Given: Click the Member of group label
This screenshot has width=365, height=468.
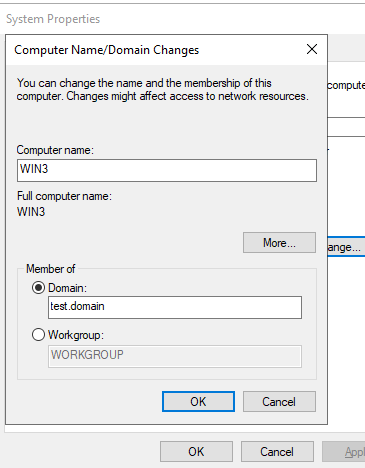Looking at the screenshot, I should [51, 269].
